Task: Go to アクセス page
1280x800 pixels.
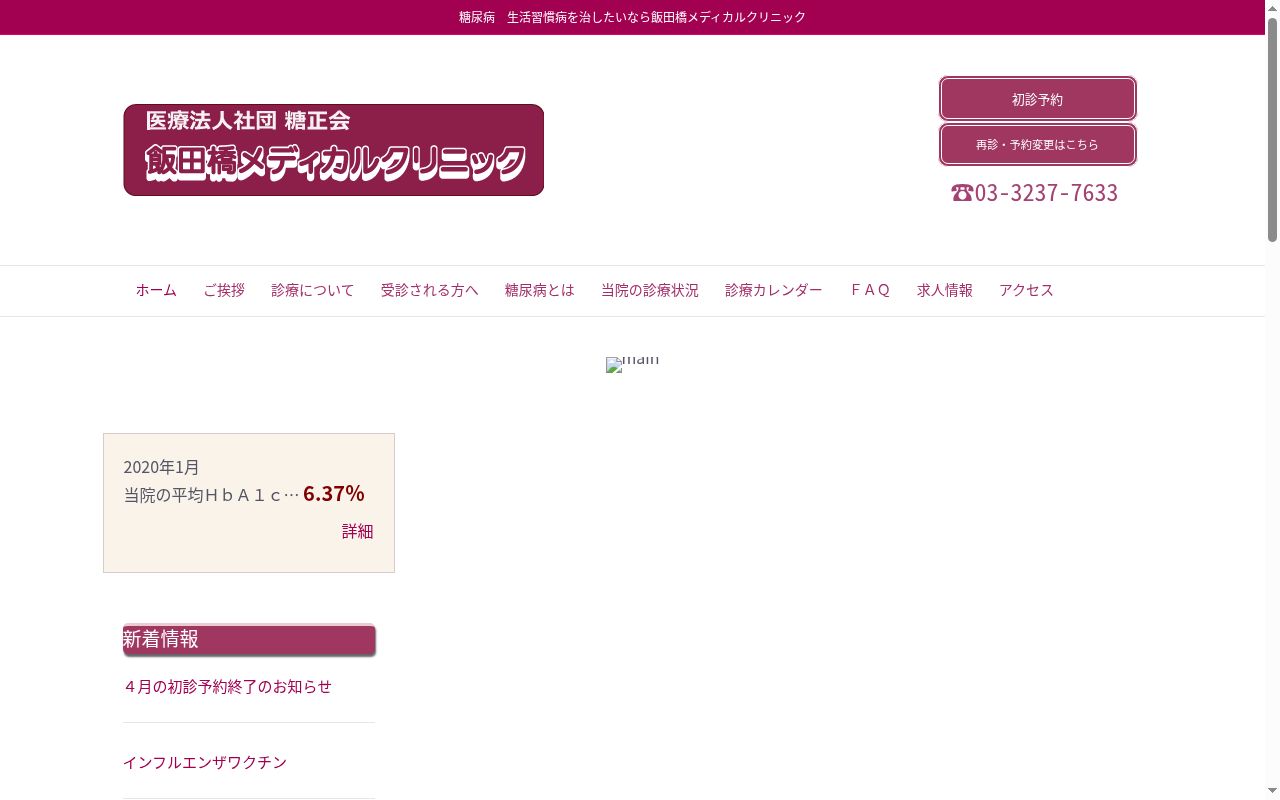Action: click(1026, 290)
